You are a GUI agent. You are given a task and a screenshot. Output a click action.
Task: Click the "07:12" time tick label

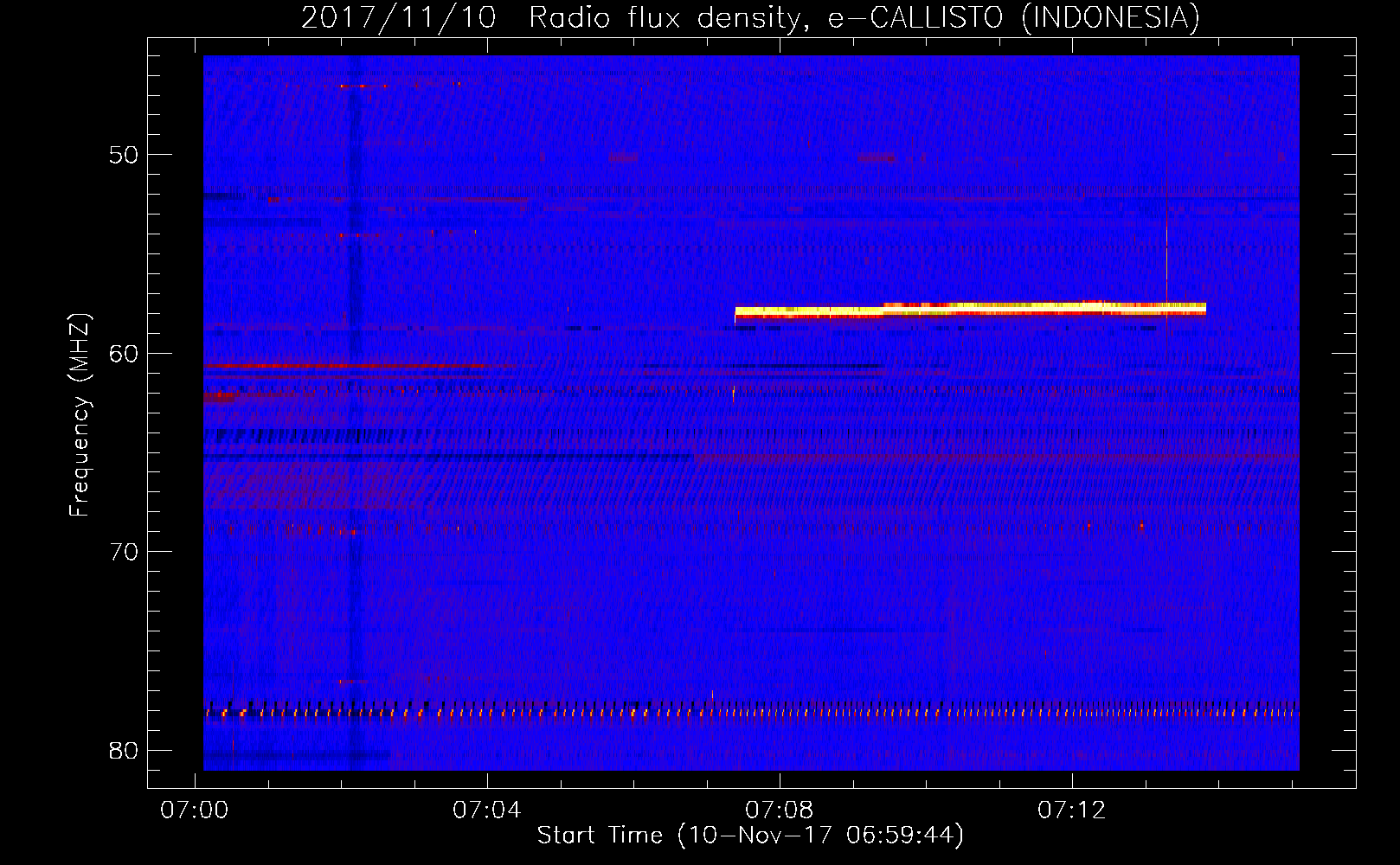pos(1072,810)
